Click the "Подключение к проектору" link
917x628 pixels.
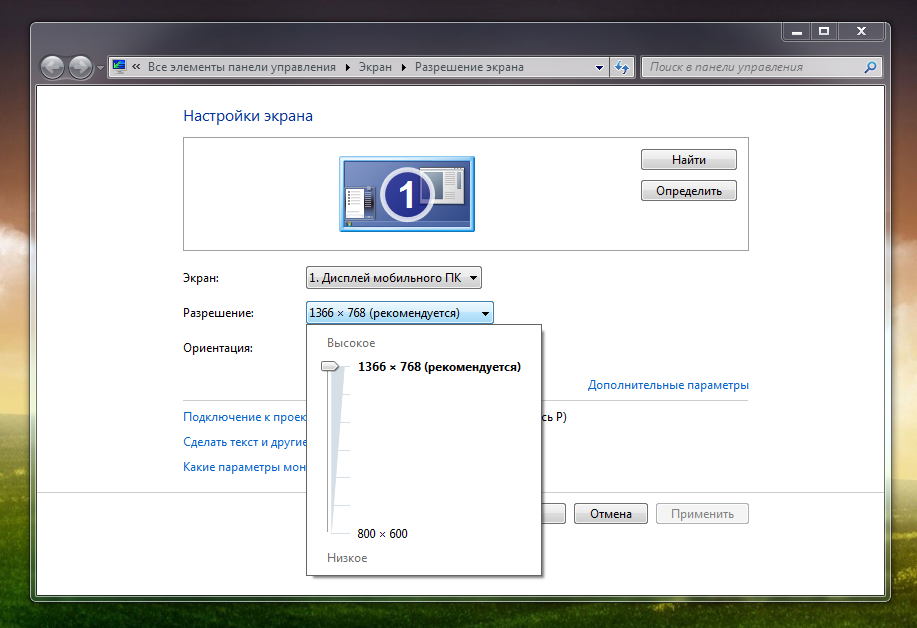[x=244, y=417]
